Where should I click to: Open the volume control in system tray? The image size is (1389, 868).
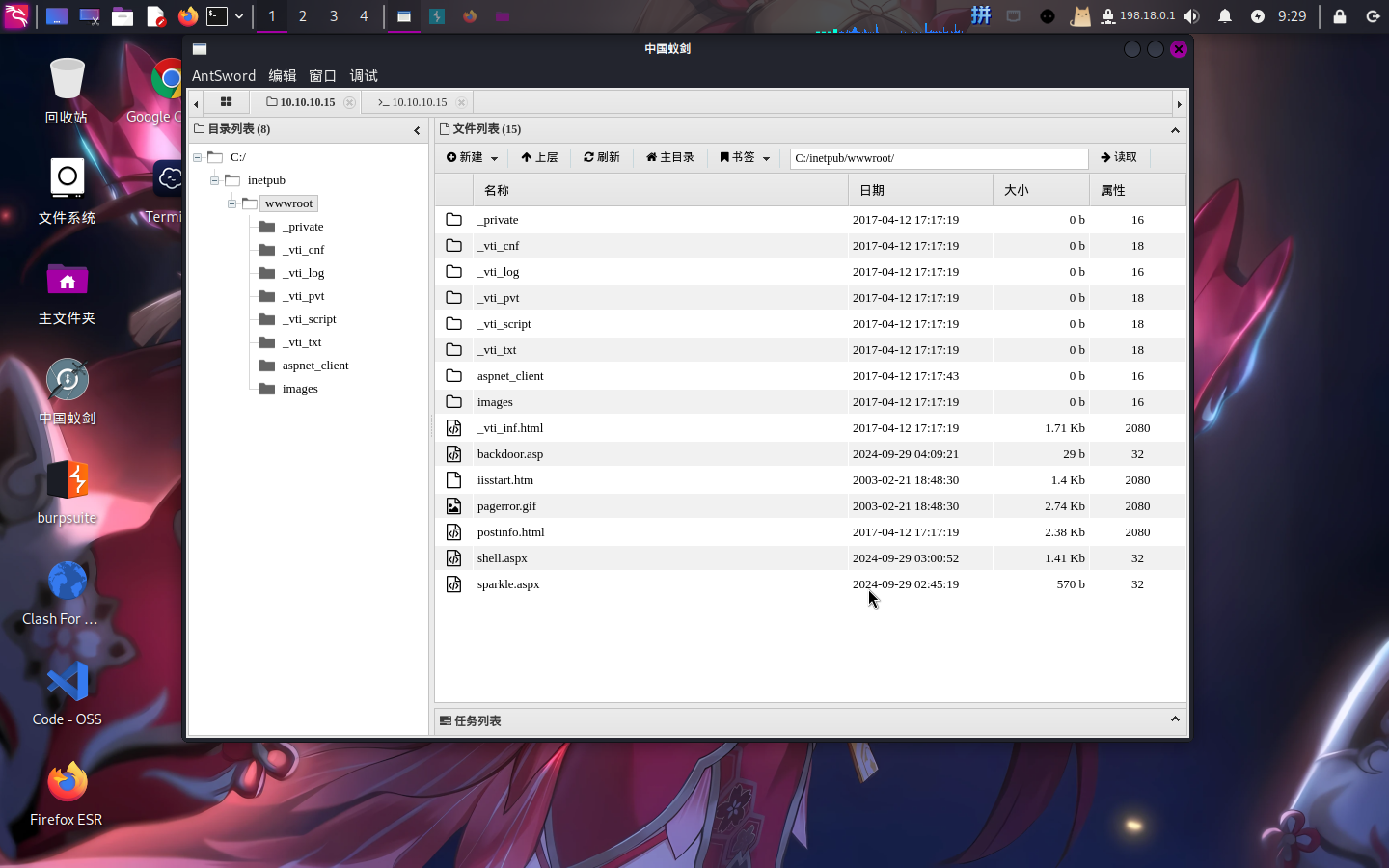[1192, 16]
